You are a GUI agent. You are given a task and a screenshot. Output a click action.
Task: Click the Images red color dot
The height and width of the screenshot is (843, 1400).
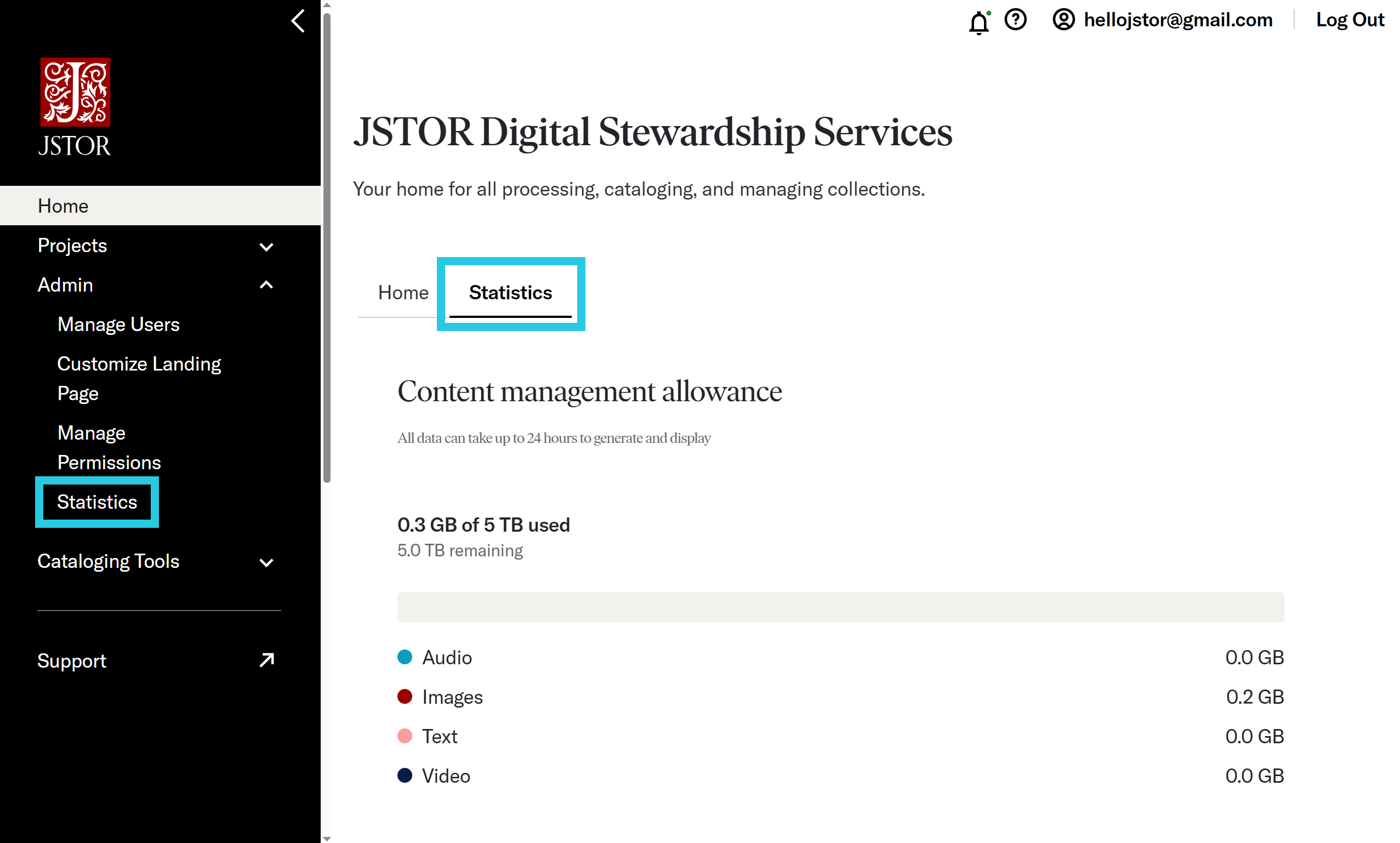pyautogui.click(x=405, y=697)
